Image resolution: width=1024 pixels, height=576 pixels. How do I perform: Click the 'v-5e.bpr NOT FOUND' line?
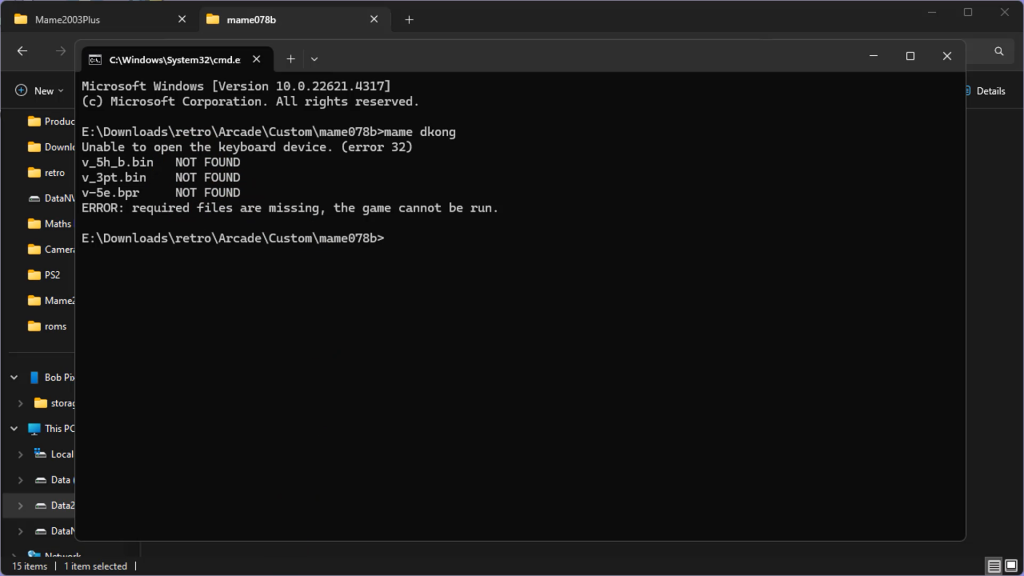point(161,193)
